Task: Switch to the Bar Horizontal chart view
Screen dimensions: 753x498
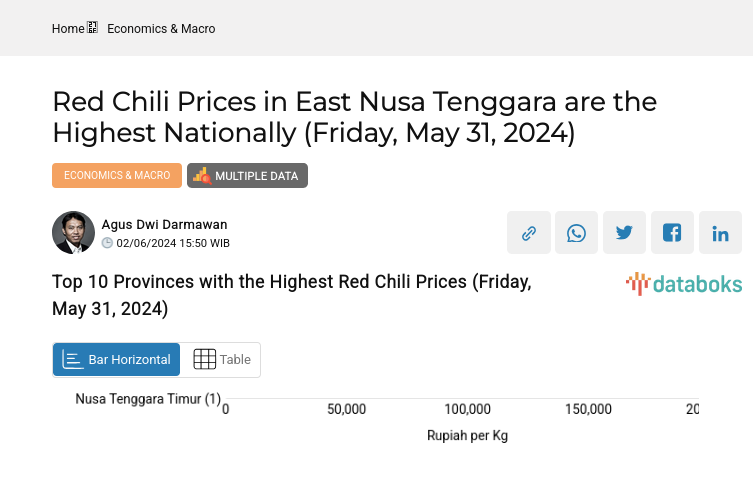Action: point(117,360)
